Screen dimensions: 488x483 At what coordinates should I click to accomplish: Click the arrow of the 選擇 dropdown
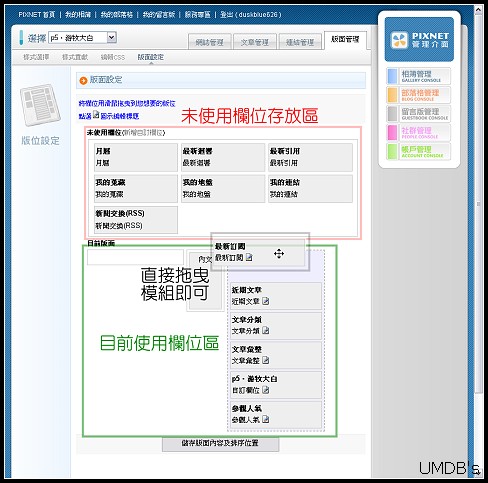coord(112,37)
